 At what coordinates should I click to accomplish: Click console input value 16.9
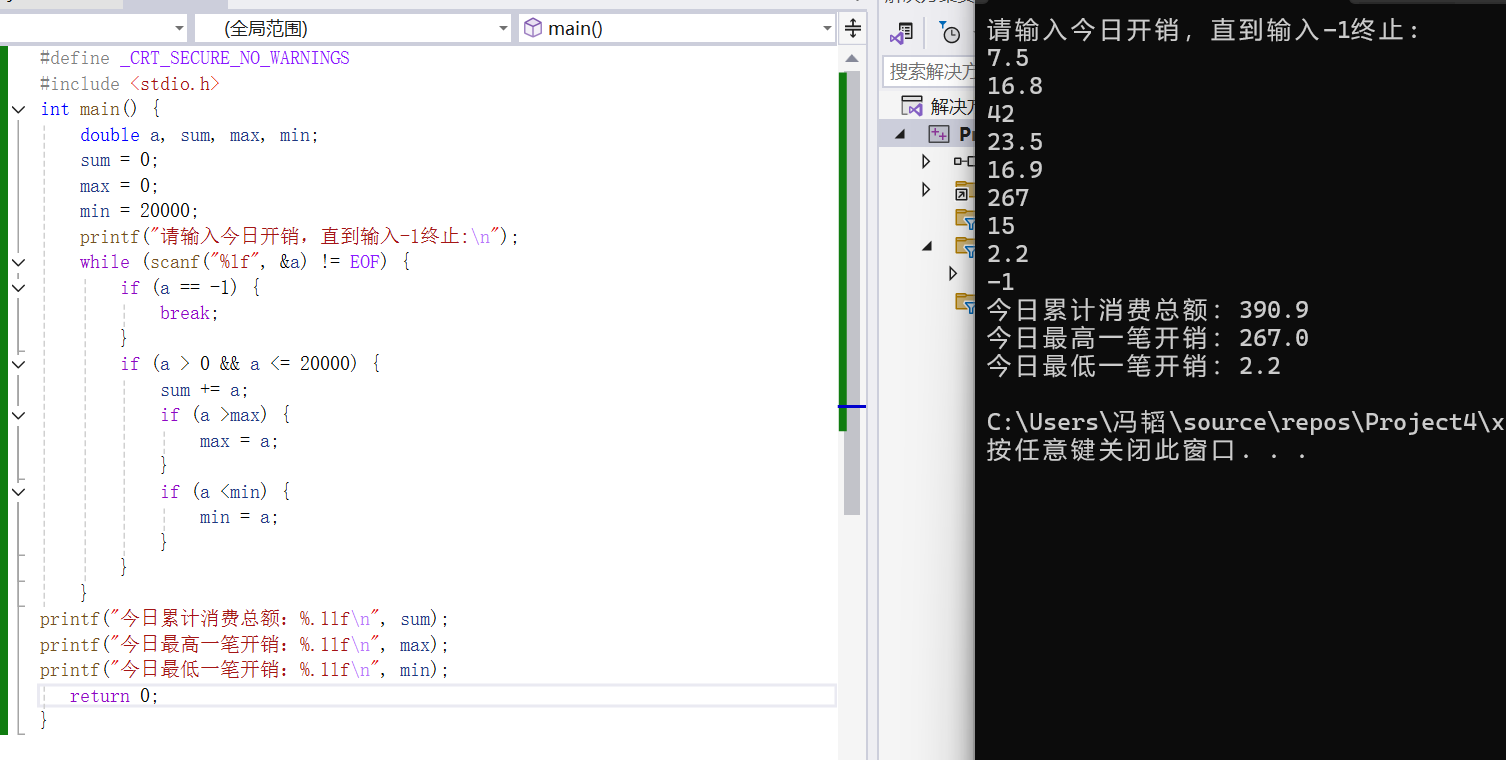1014,170
